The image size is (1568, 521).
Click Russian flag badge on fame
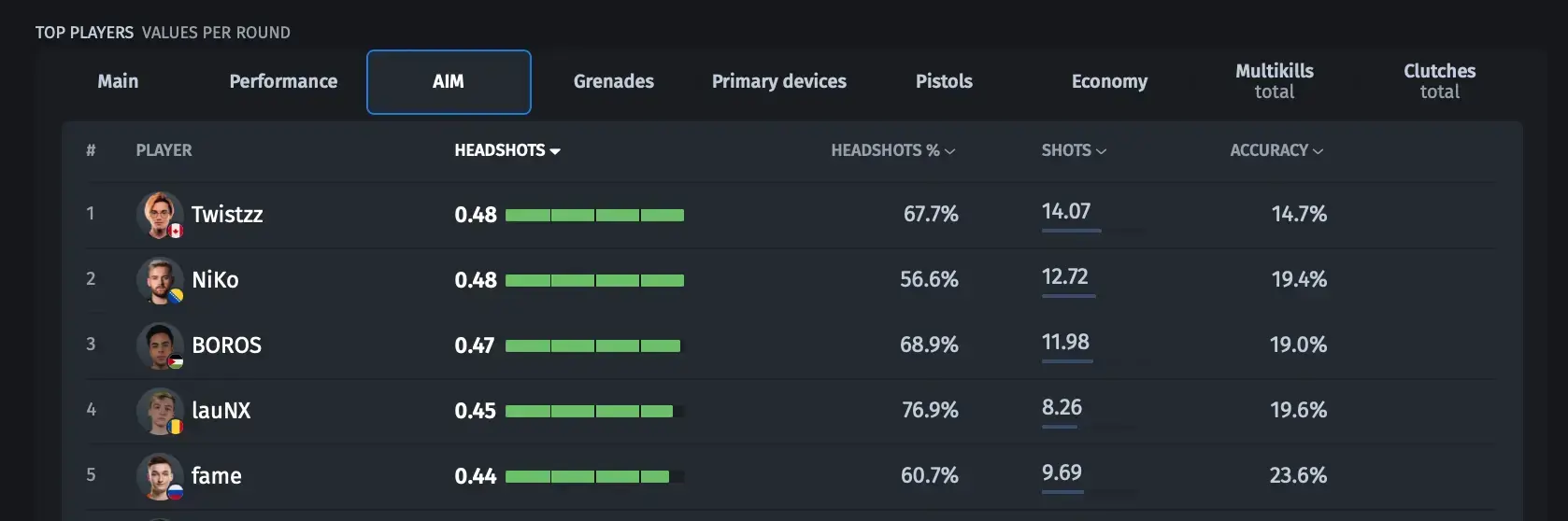click(176, 492)
